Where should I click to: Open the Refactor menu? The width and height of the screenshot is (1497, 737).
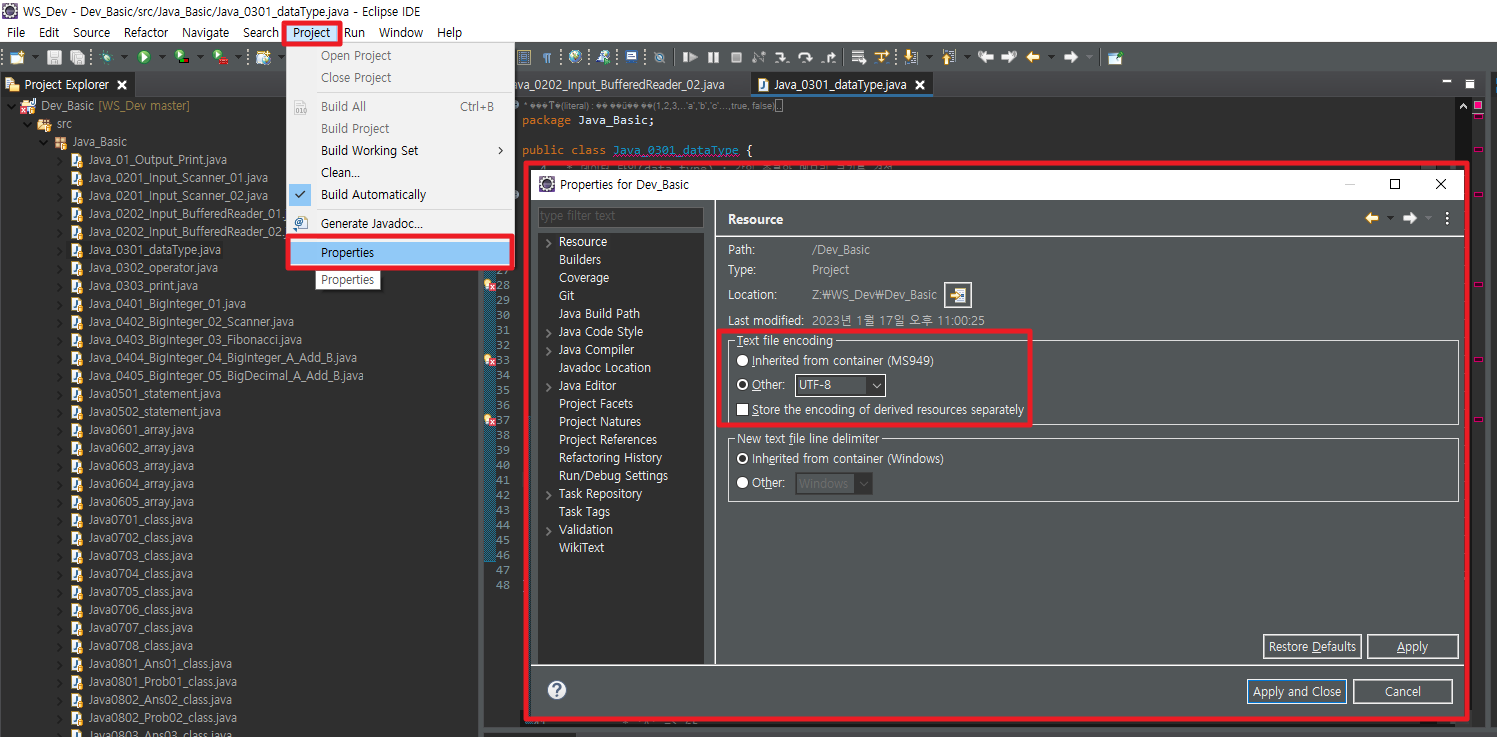pyautogui.click(x=146, y=32)
